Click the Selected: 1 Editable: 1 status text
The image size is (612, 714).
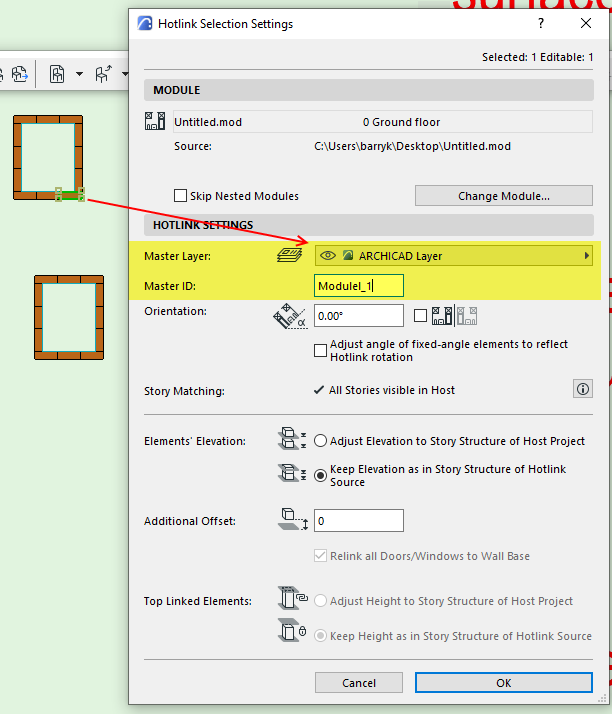538,57
